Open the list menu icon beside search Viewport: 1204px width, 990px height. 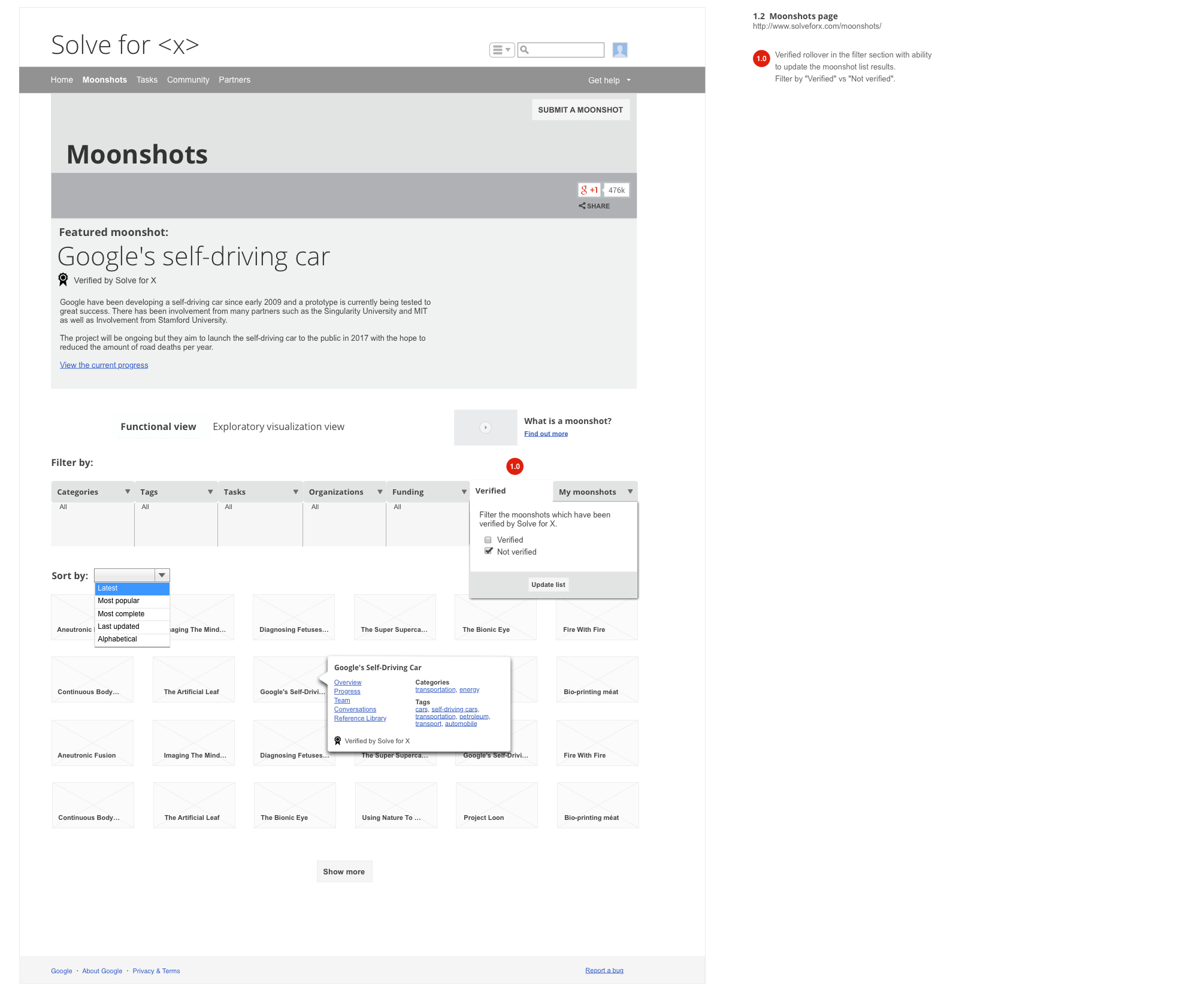[x=501, y=50]
